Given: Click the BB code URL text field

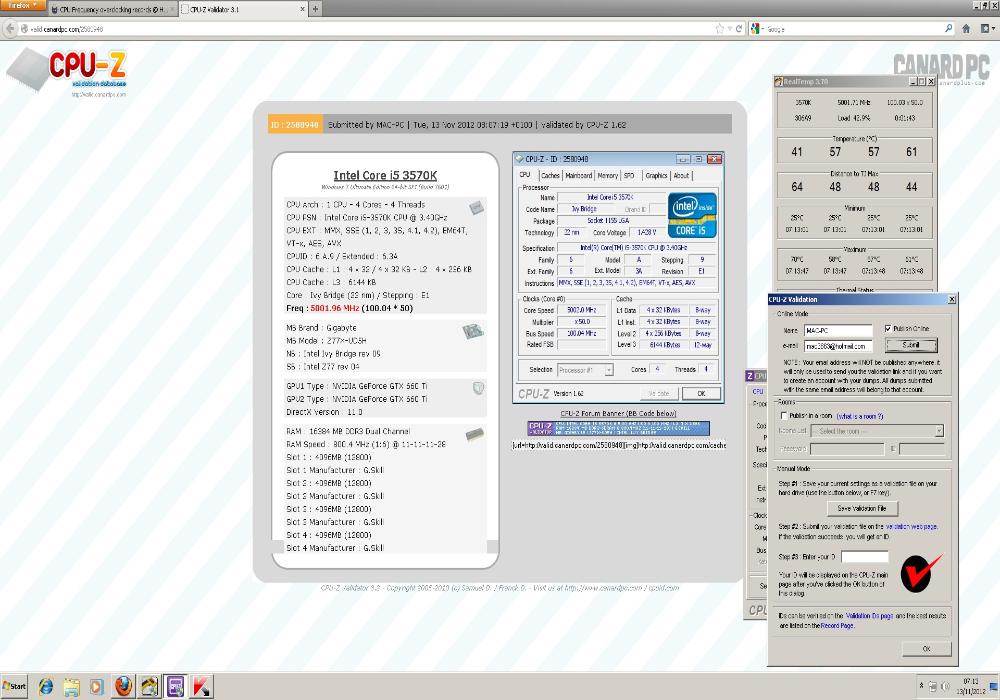Looking at the screenshot, I should tap(619, 445).
